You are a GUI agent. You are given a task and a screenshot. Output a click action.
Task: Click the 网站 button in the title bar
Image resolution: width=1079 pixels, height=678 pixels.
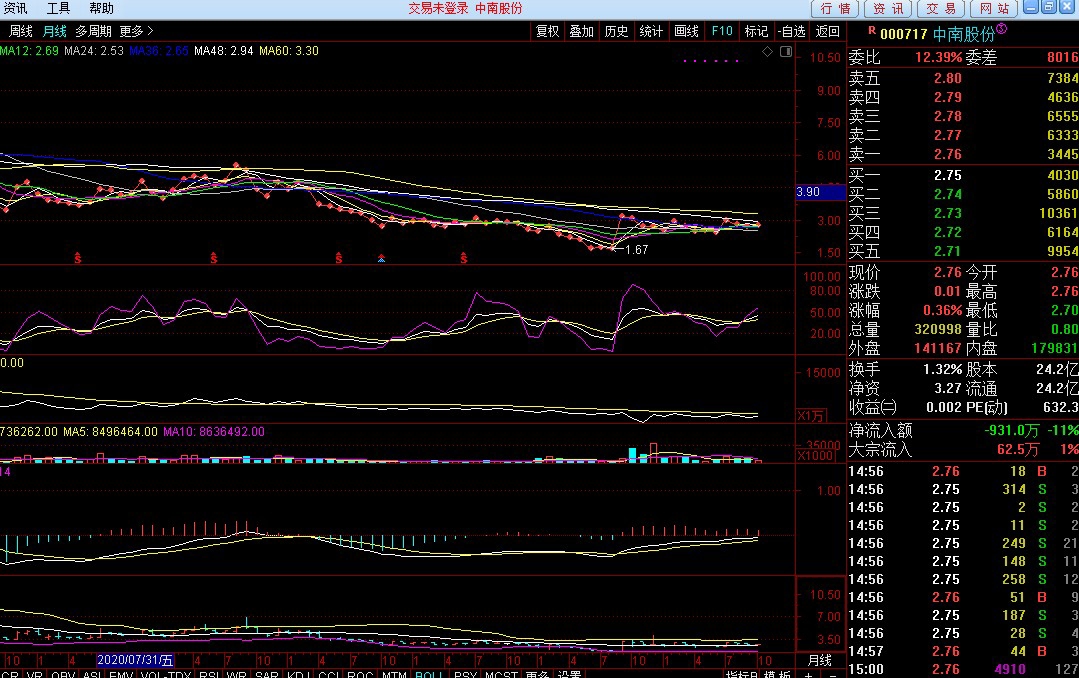994,8
